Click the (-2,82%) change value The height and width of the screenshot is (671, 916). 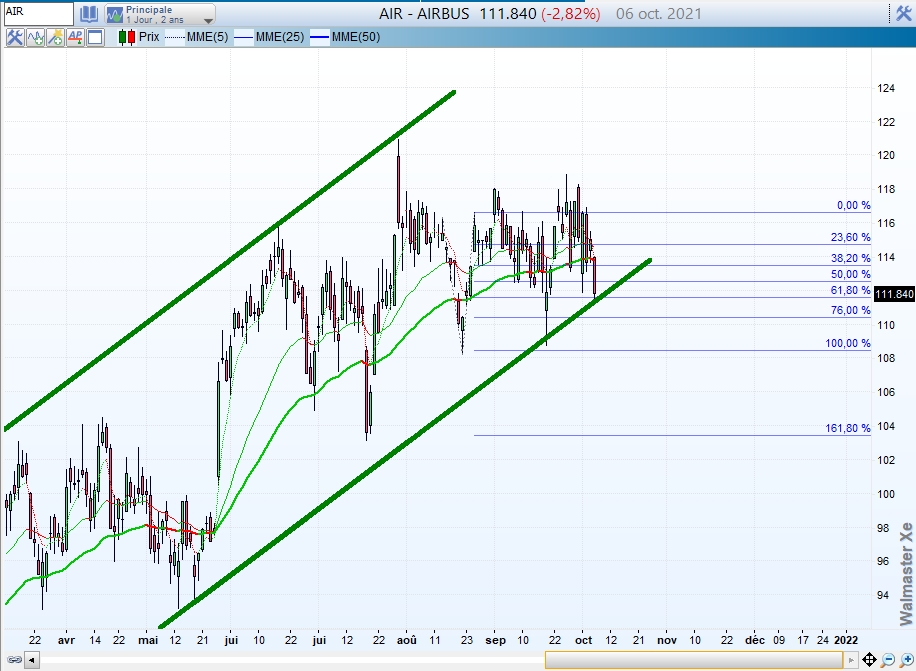(x=571, y=14)
